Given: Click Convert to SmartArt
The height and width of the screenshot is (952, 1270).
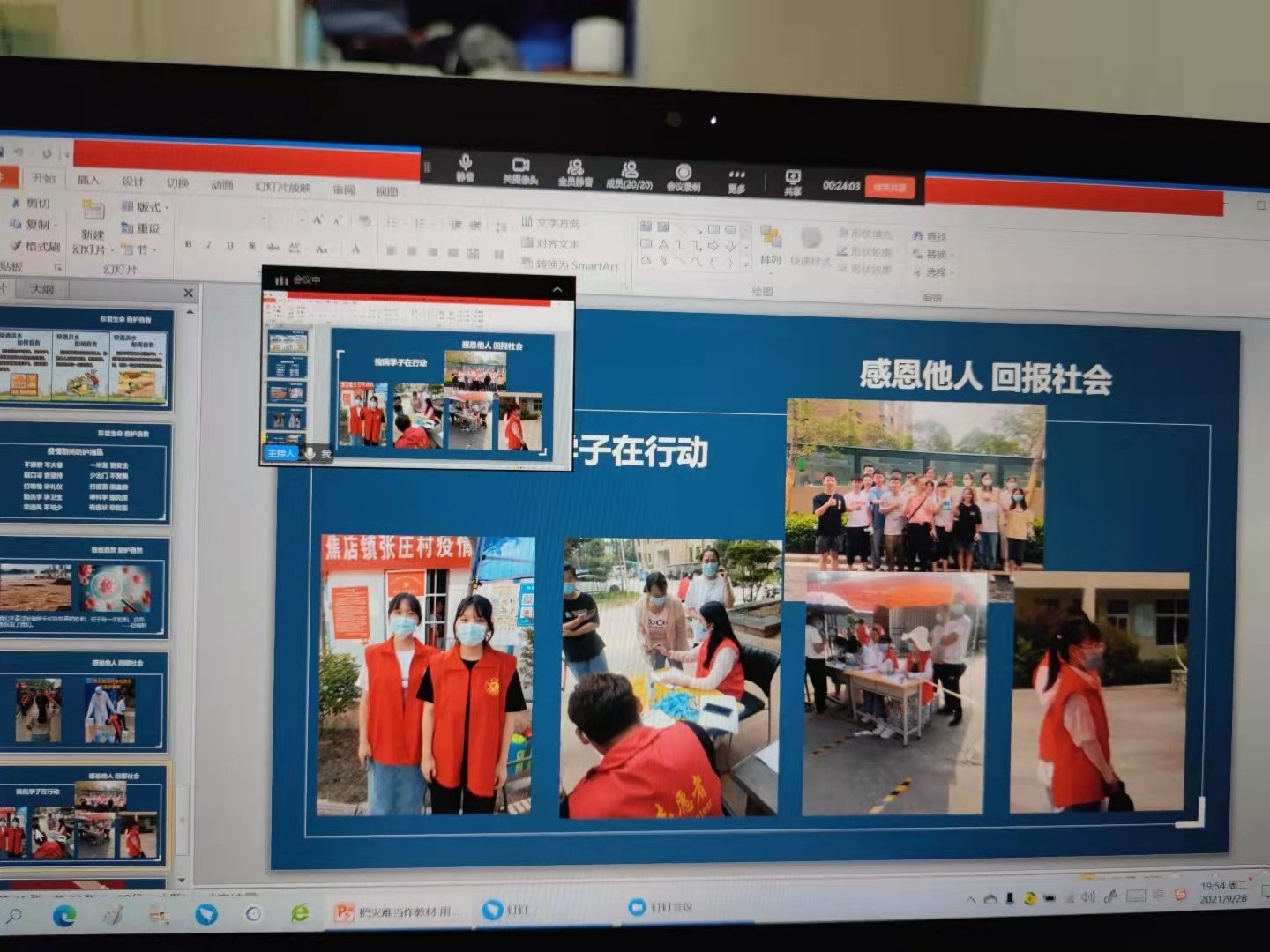Looking at the screenshot, I should pos(570,264).
